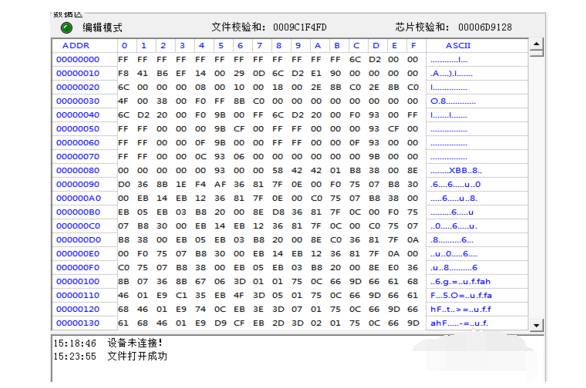Click column header A
Screen dimensions: 586x388
coord(317,46)
